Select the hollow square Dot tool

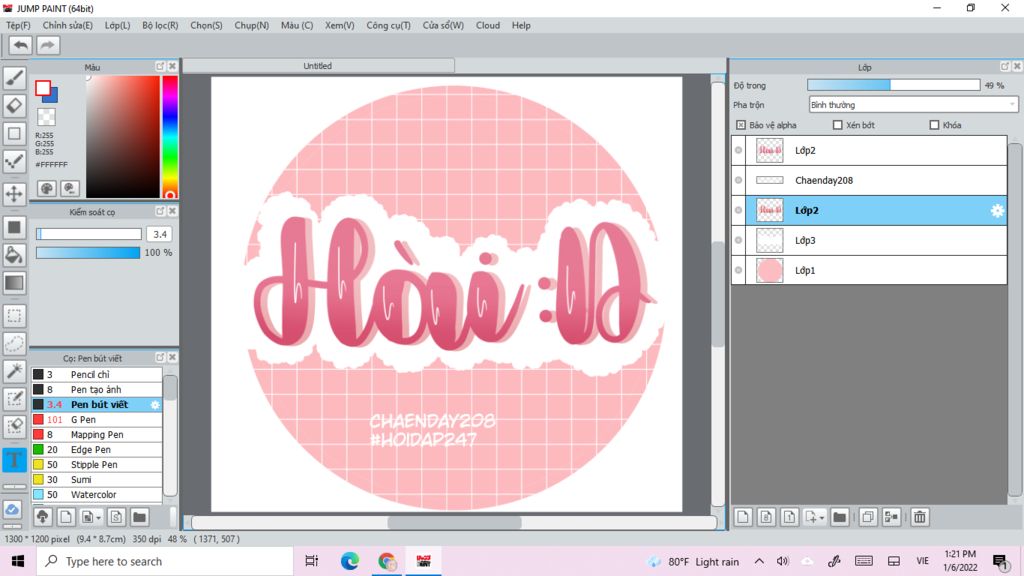coord(14,133)
